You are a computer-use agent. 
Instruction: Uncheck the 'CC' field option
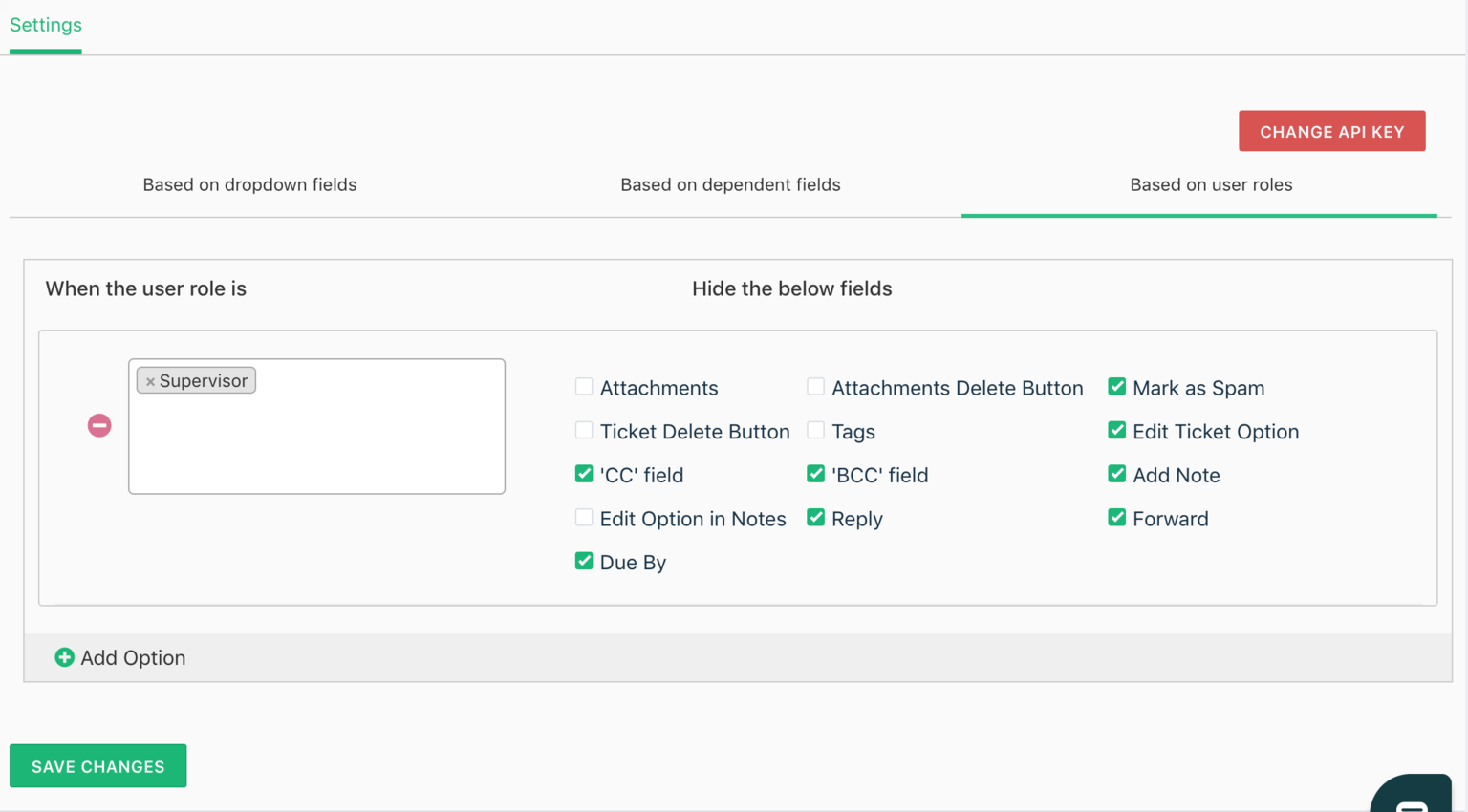coord(584,473)
